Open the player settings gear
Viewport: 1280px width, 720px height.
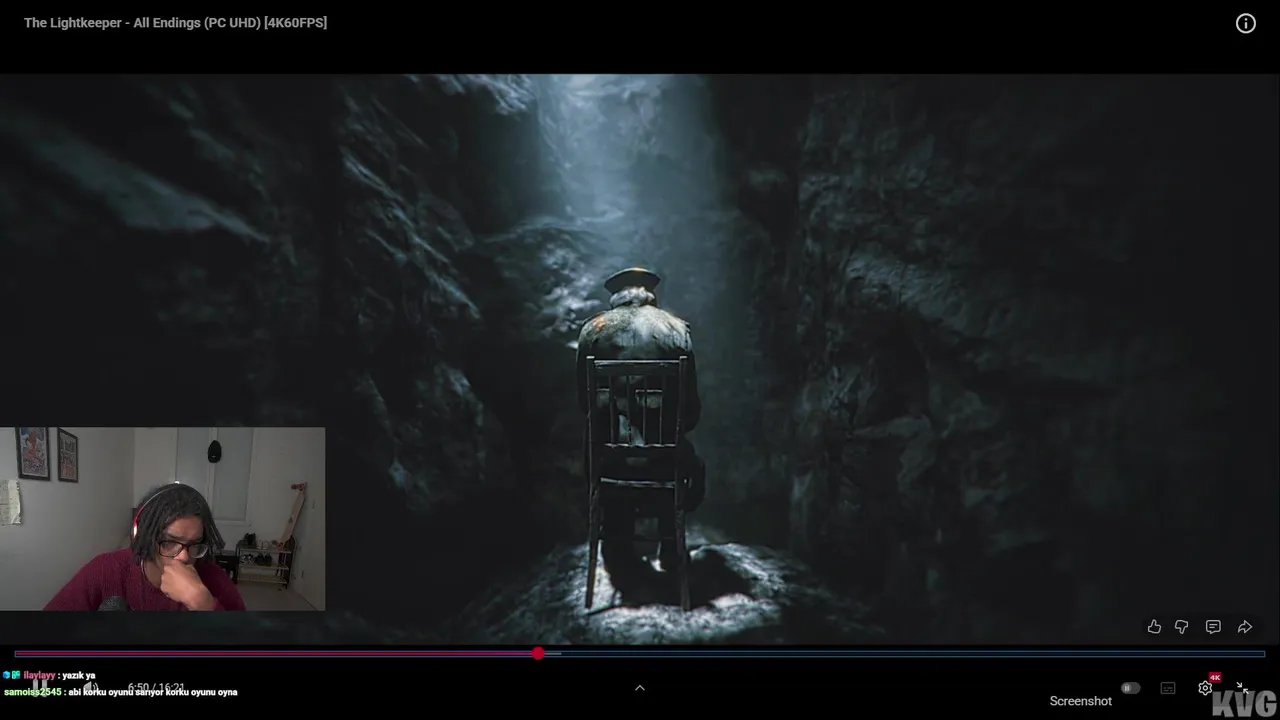[x=1205, y=688]
